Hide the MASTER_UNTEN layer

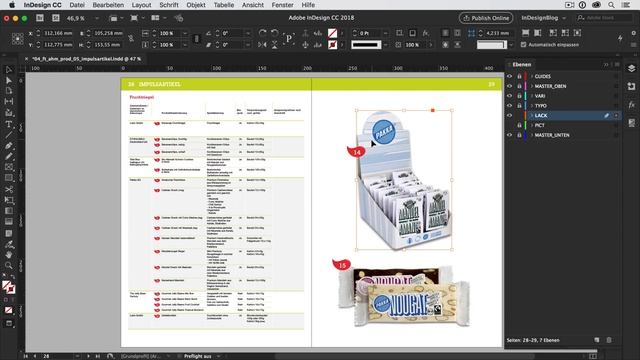coord(509,135)
